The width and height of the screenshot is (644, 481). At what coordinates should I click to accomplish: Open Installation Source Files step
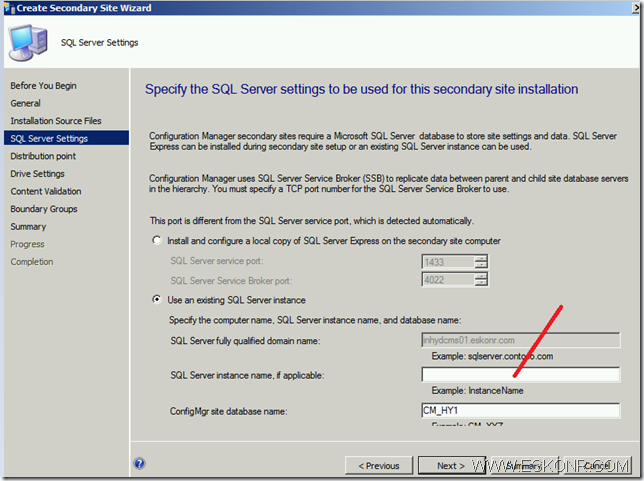(56, 121)
